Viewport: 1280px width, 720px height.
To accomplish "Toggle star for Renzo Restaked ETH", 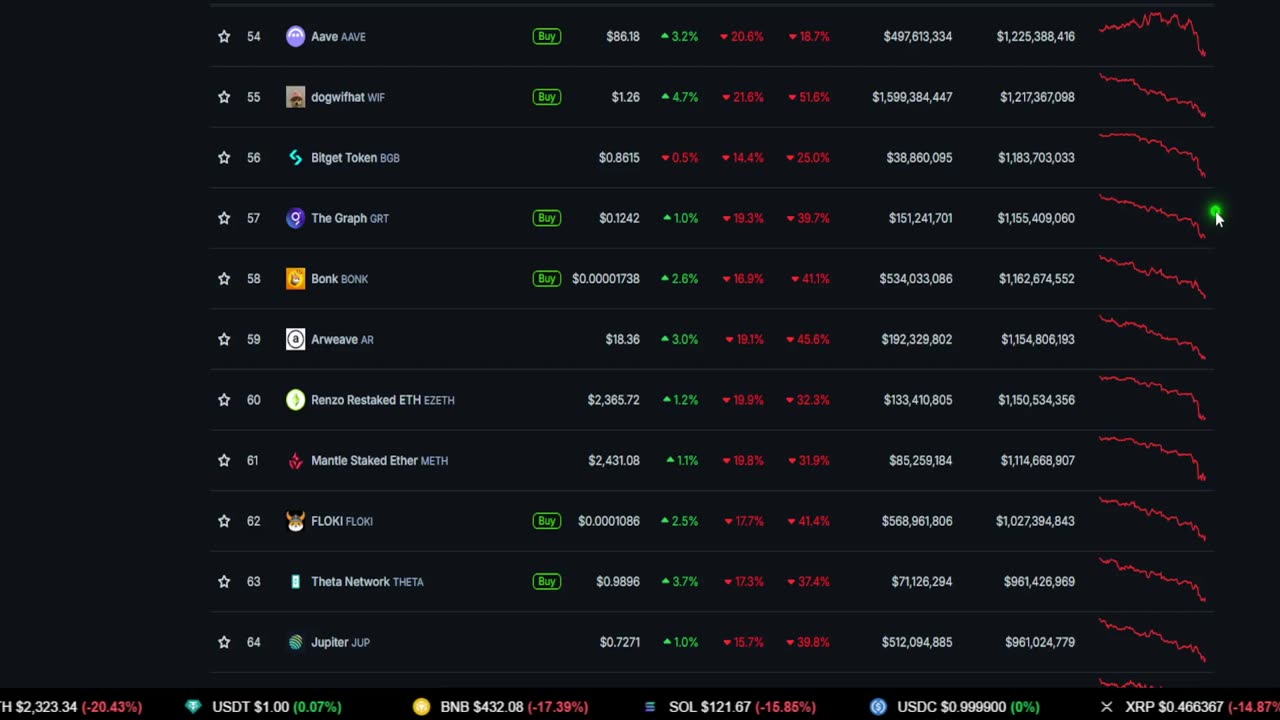I will click(224, 400).
